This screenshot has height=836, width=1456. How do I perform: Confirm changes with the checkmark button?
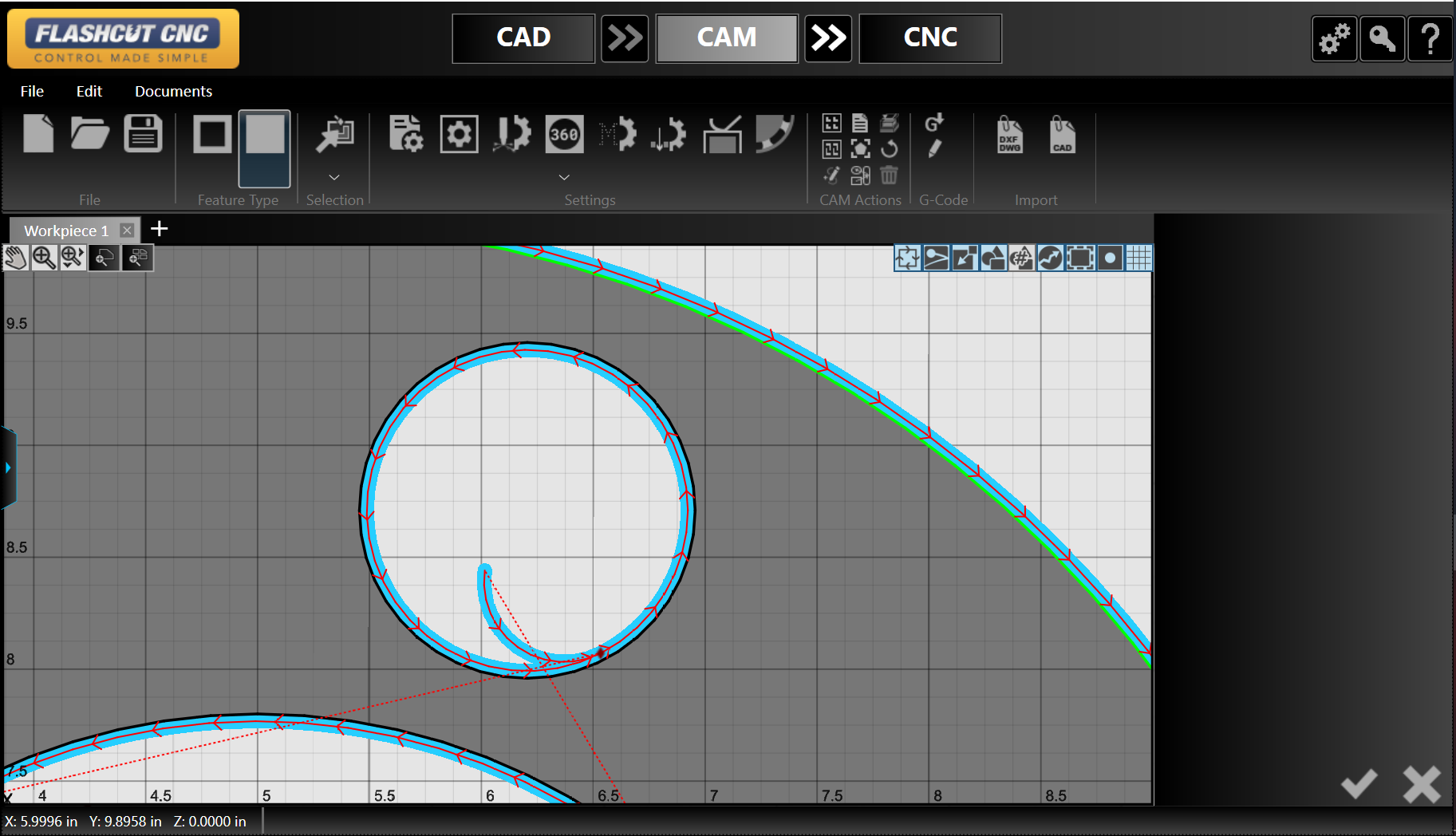[1359, 784]
